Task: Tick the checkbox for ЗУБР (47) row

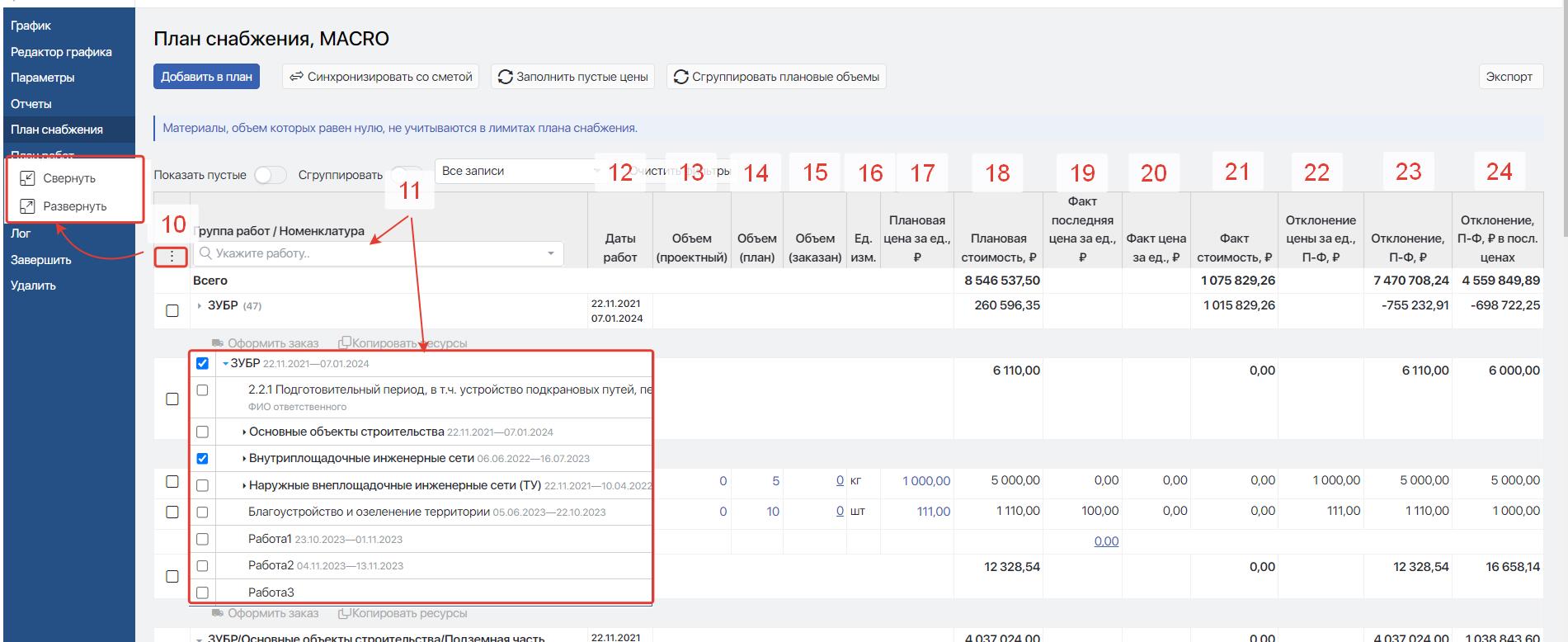Action: [172, 311]
